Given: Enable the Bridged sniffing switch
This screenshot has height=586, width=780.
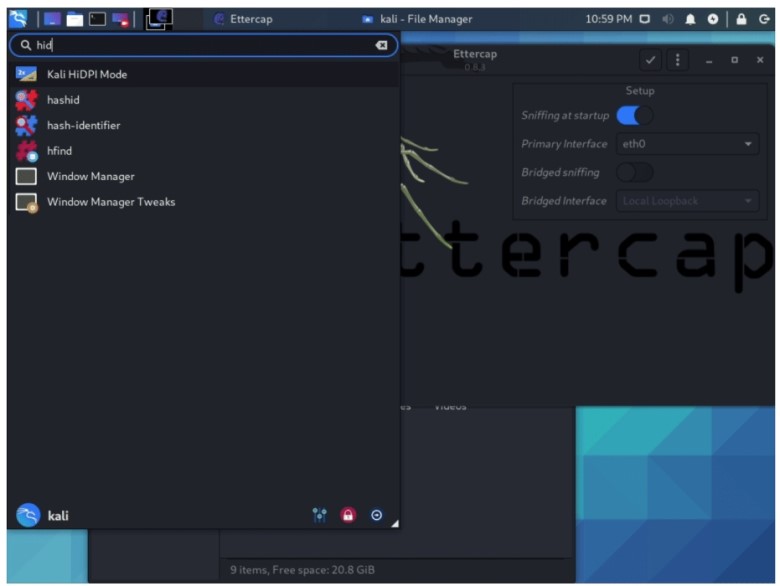Looking at the screenshot, I should [x=634, y=172].
